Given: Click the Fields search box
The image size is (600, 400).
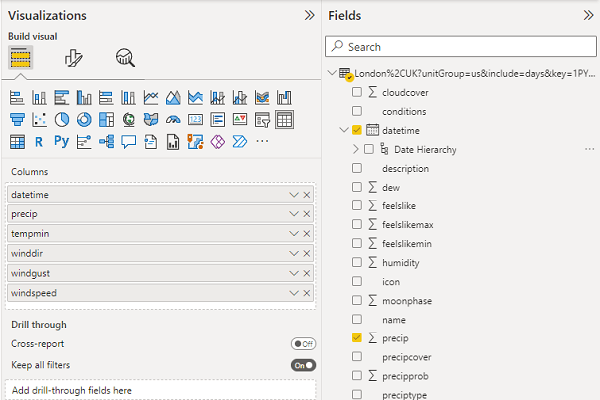Looking at the screenshot, I should pos(464,46).
